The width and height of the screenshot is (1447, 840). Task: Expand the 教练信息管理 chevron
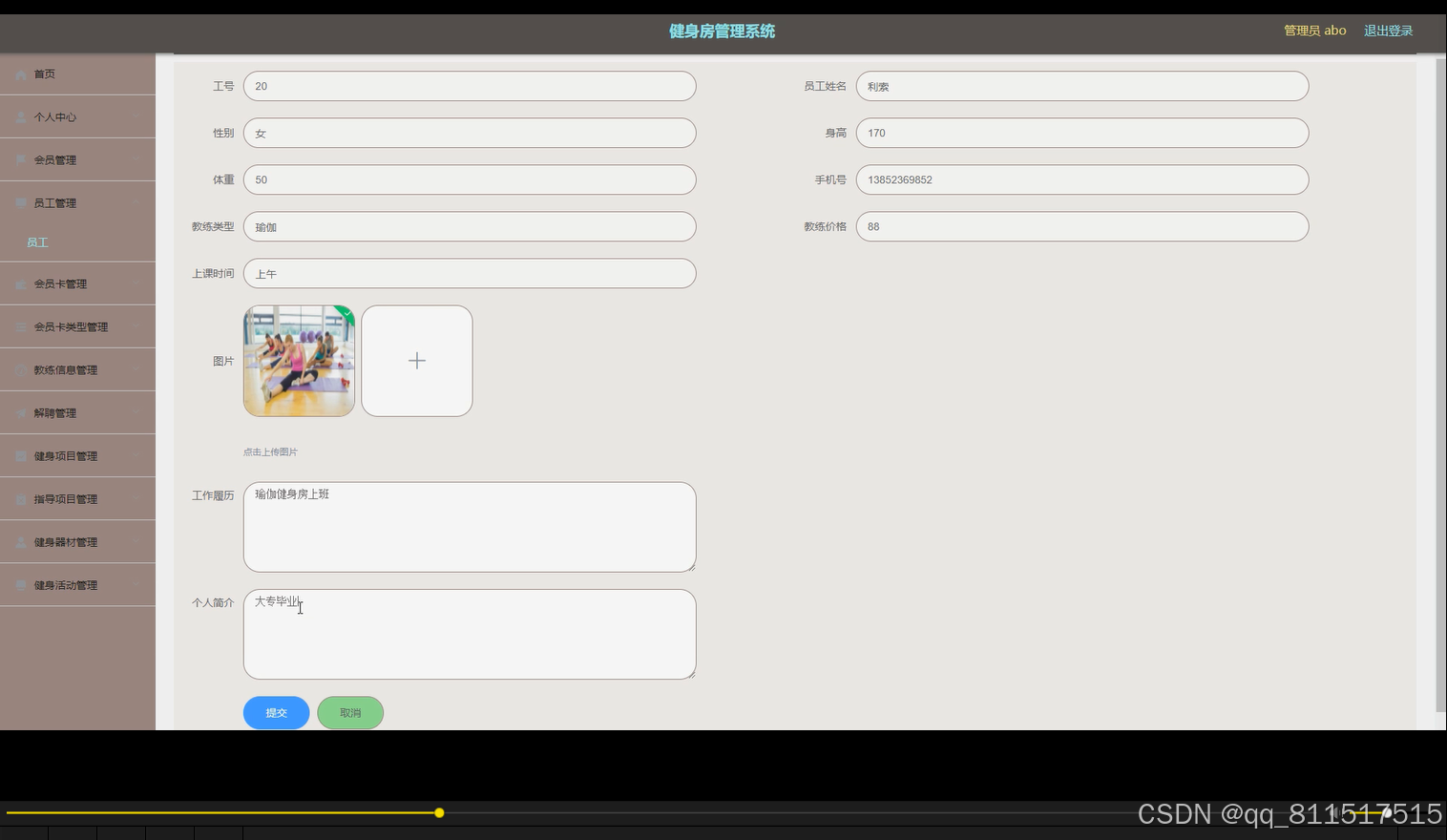pos(136,370)
